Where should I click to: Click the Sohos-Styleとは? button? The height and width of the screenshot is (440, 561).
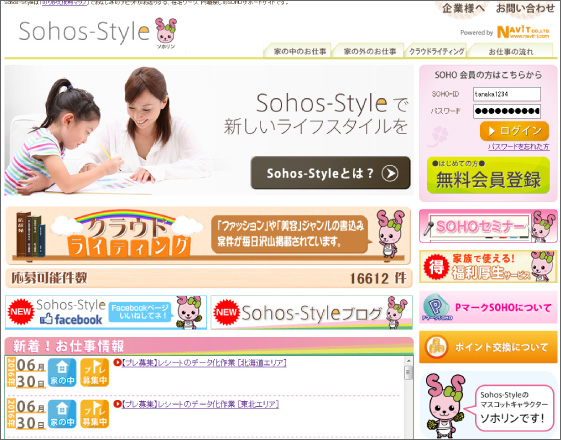[x=330, y=173]
